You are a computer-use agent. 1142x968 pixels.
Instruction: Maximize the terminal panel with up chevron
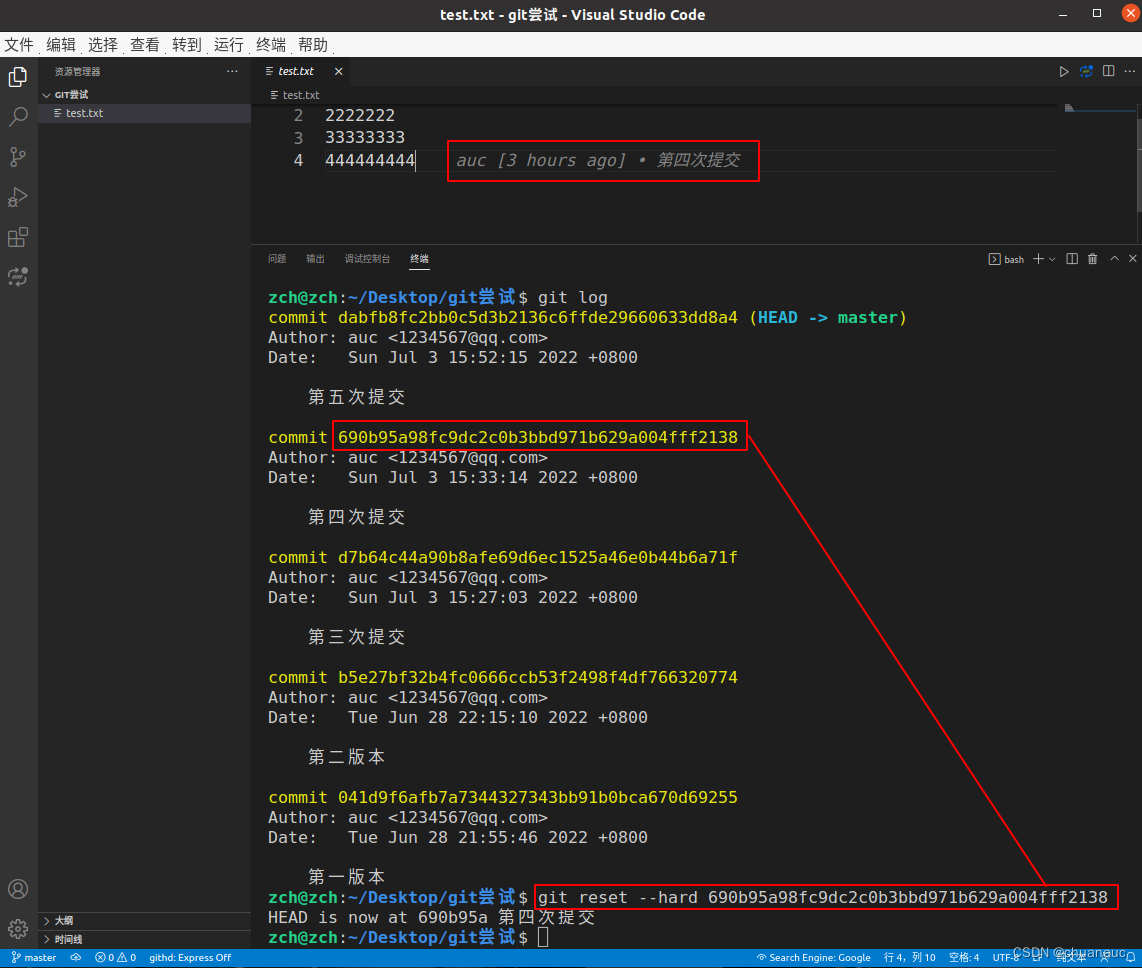[x=1114, y=259]
